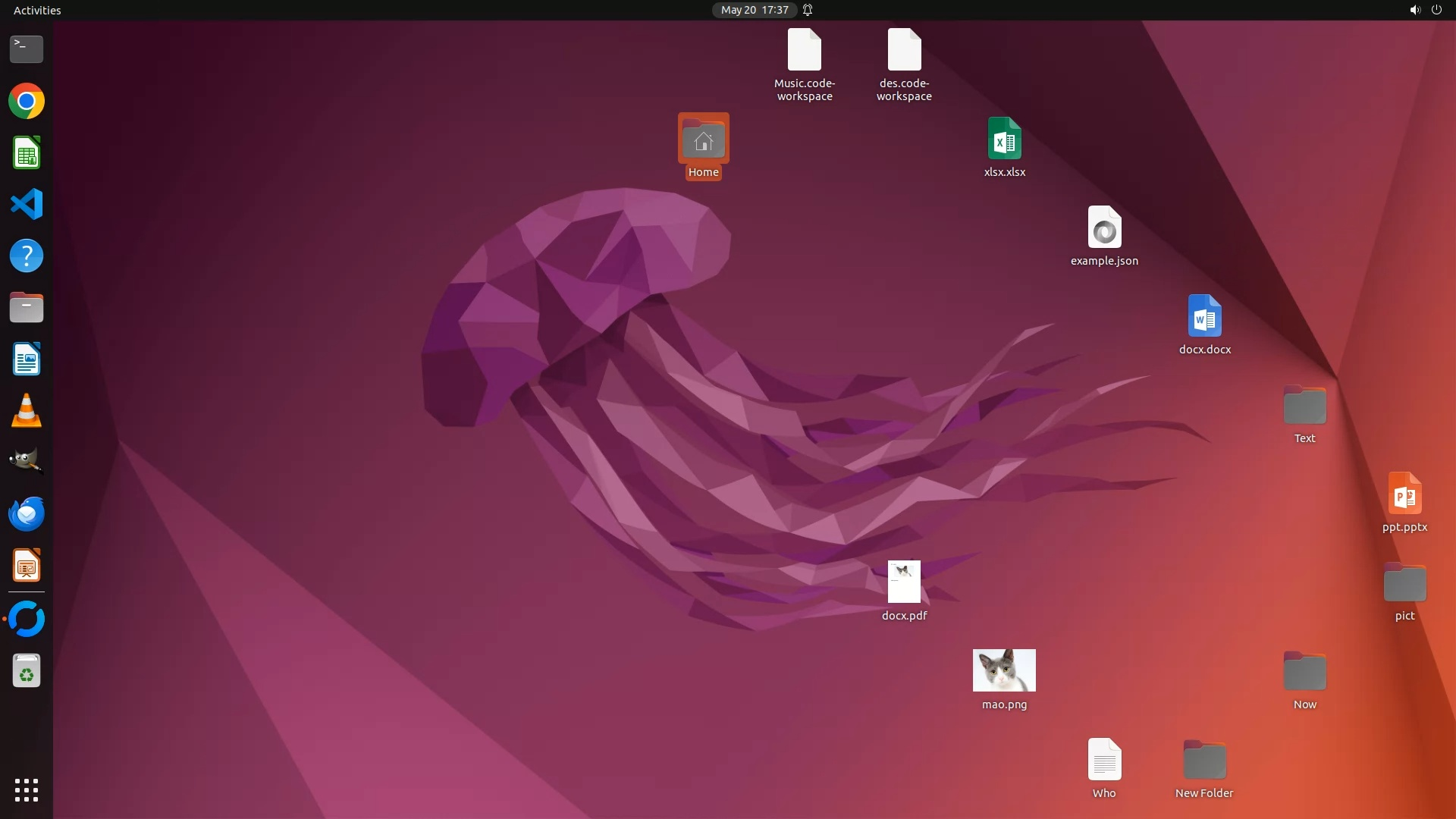
Task: Select the xlsx.xlsx desktop file
Action: [1004, 140]
